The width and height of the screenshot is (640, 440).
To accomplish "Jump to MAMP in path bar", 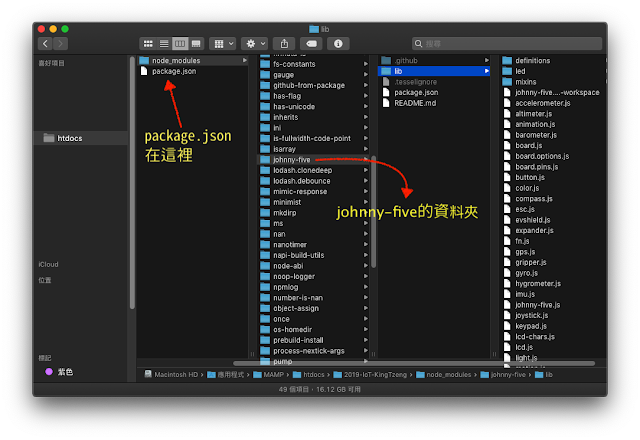I will [269, 374].
